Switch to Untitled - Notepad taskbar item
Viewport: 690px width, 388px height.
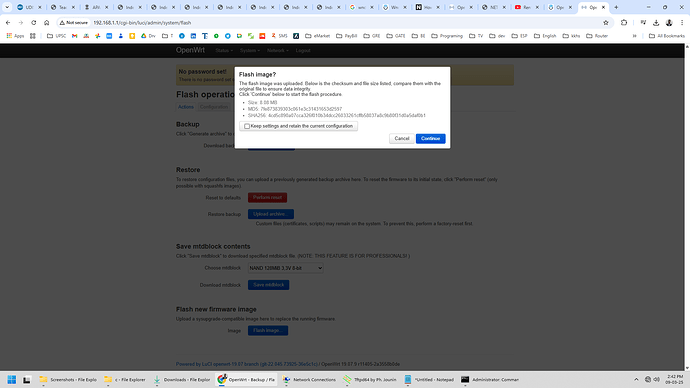coord(429,379)
